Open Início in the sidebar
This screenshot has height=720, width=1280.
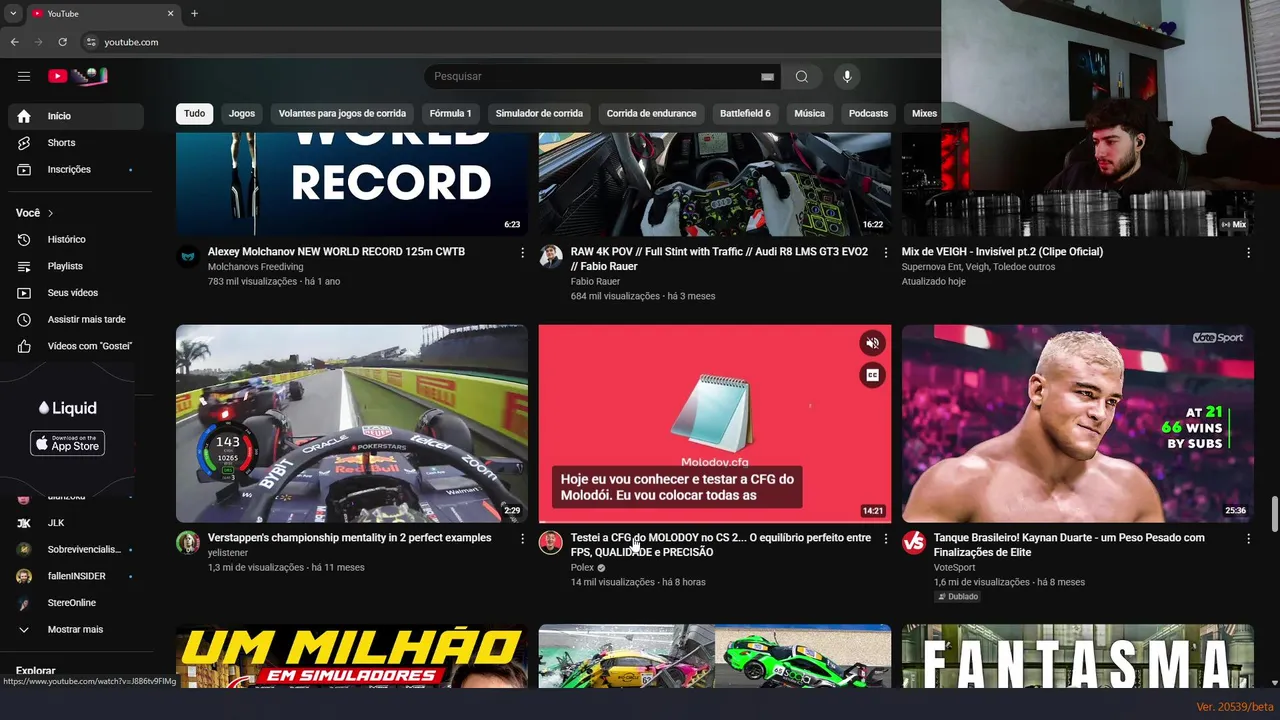click(76, 116)
